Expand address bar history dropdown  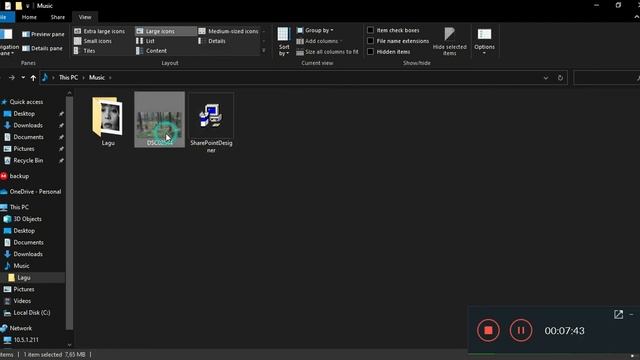(546, 78)
